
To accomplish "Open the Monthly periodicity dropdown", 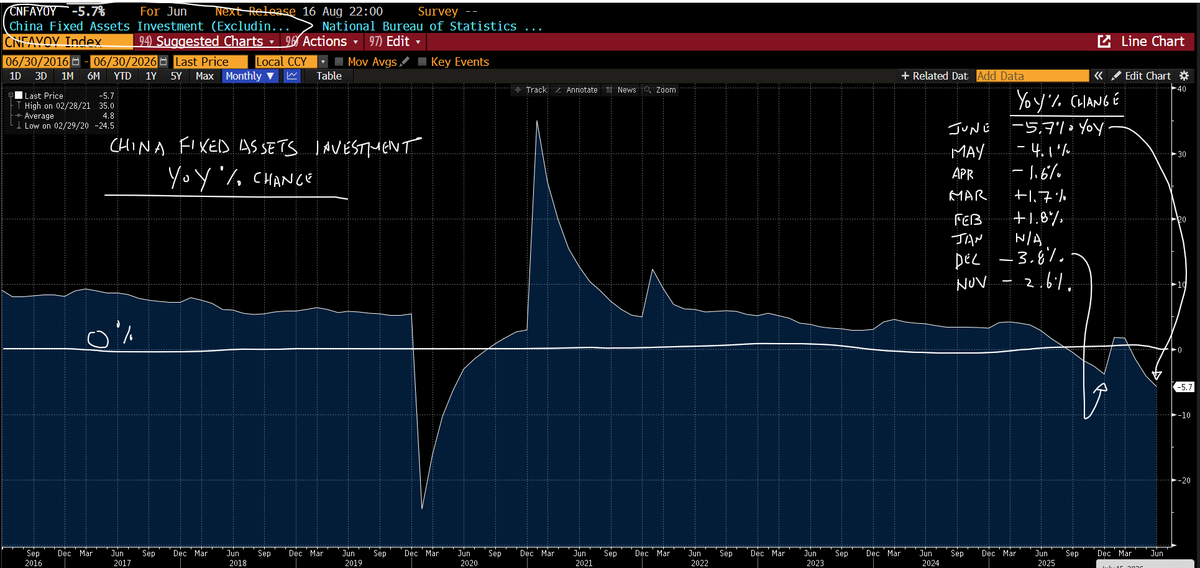I will (251, 76).
